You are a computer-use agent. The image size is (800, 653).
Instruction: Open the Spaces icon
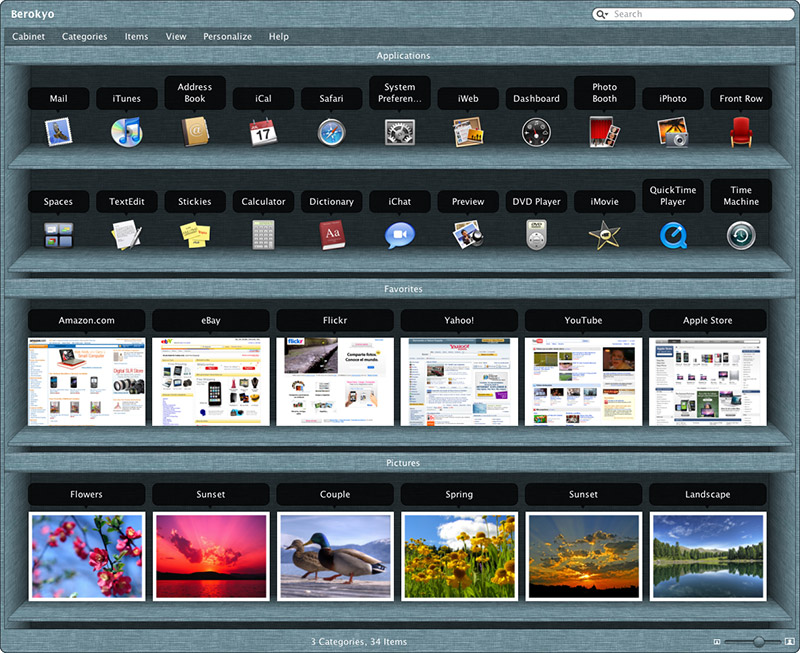58,235
